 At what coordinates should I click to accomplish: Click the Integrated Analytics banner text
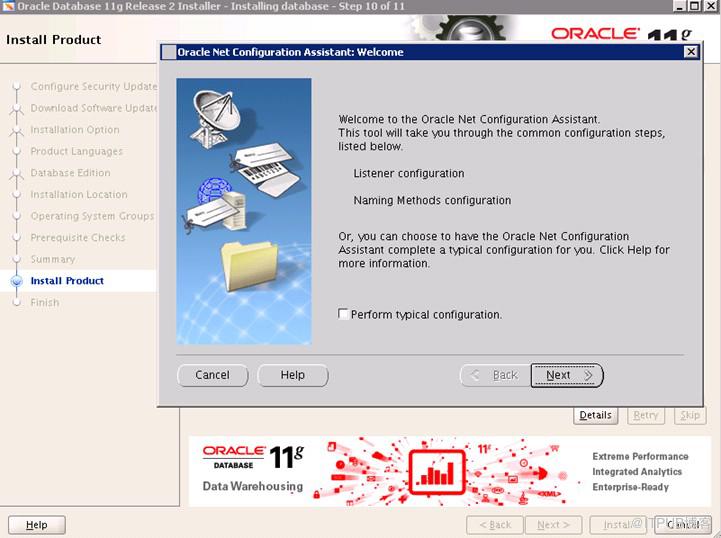(x=637, y=472)
